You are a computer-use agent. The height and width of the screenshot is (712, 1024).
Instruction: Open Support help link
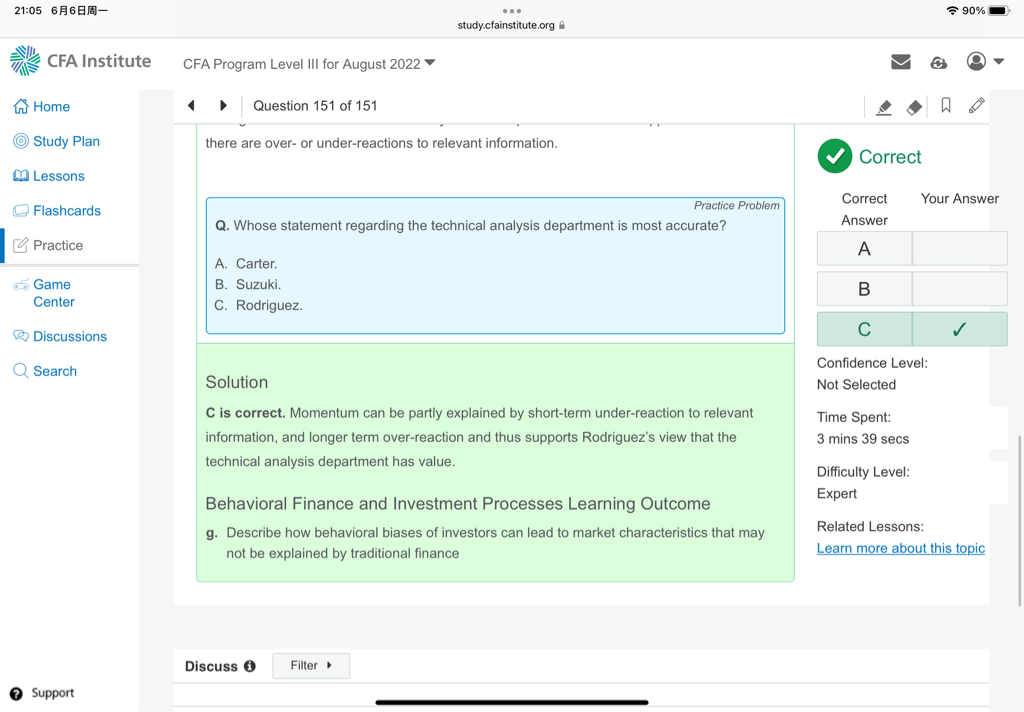[42, 693]
